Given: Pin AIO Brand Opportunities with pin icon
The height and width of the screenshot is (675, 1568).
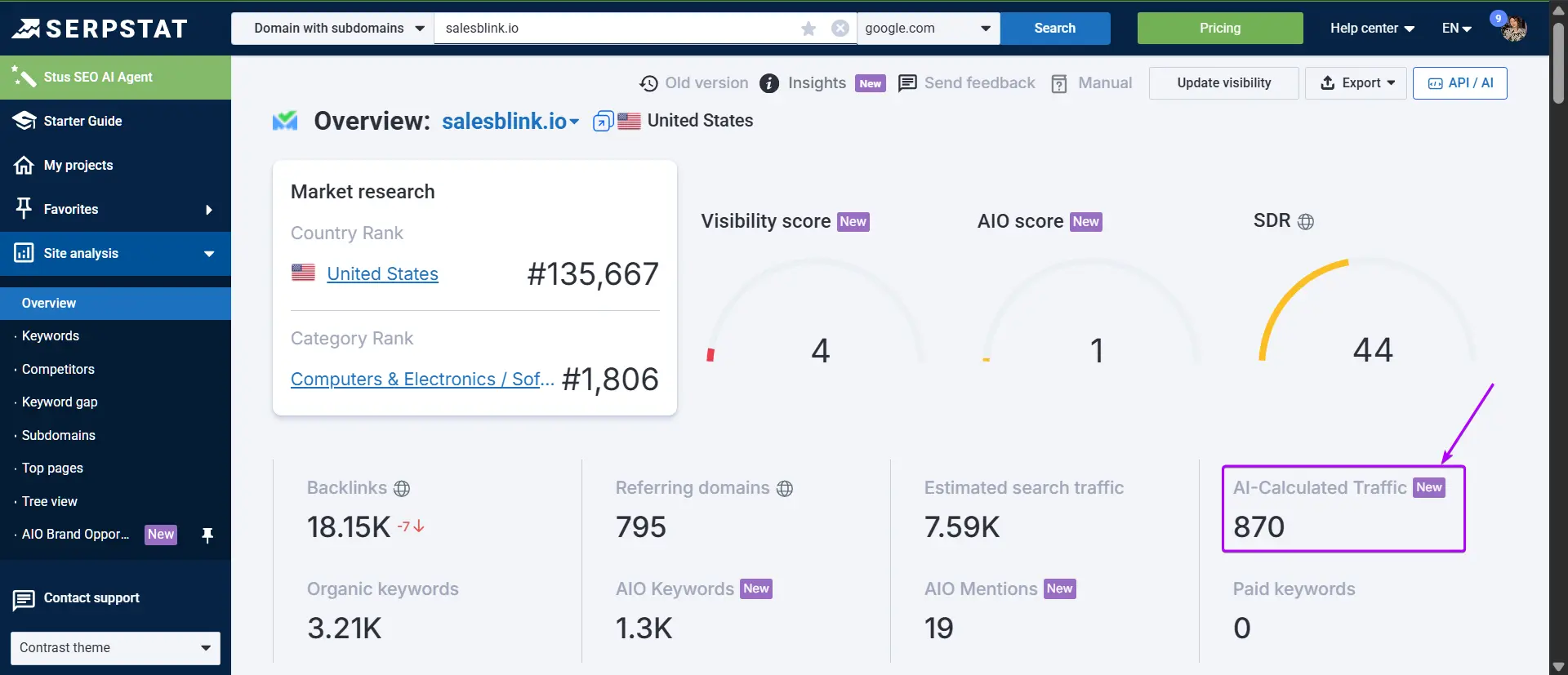Looking at the screenshot, I should (207, 535).
